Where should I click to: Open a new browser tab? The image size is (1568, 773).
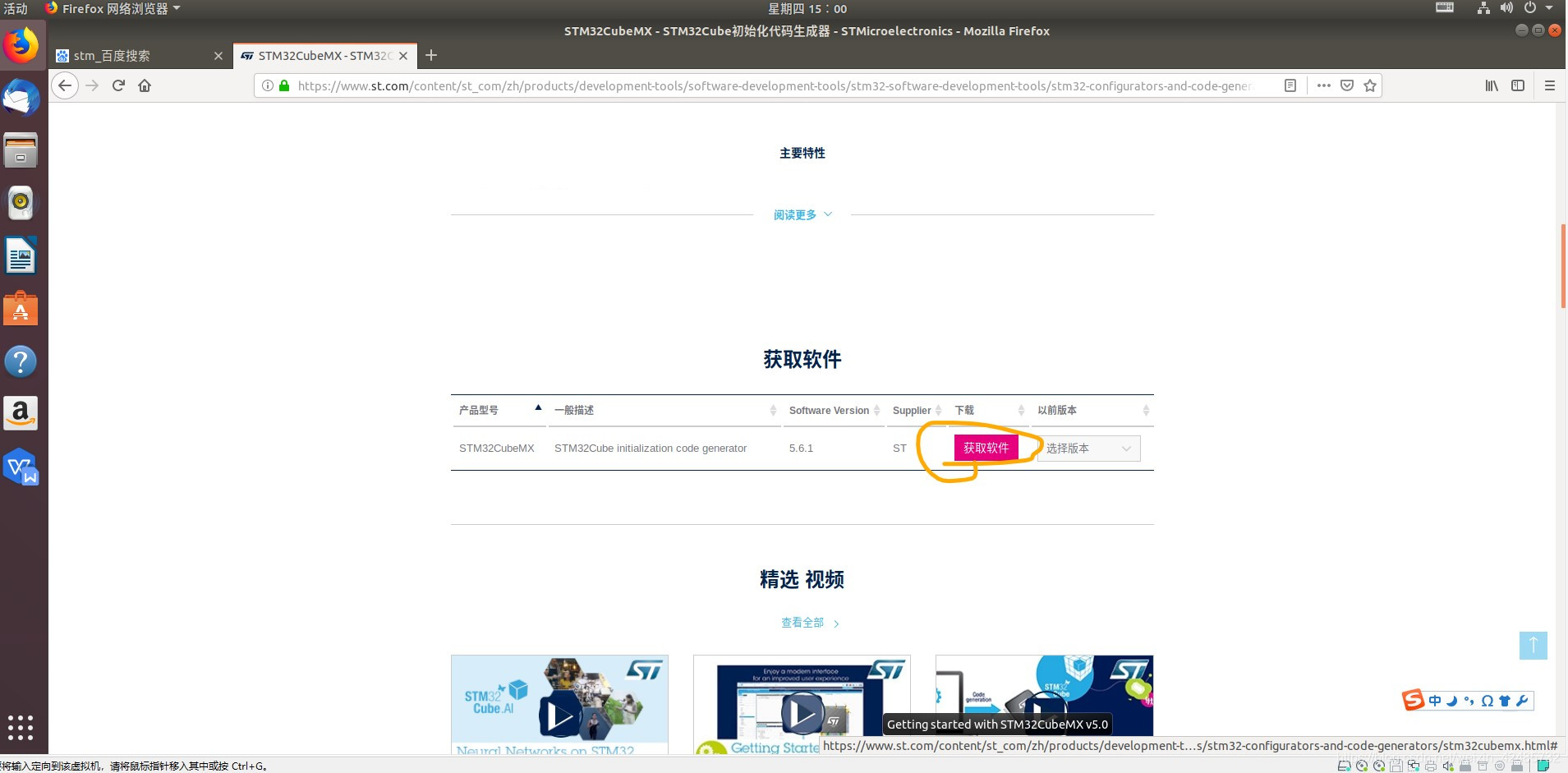point(431,55)
